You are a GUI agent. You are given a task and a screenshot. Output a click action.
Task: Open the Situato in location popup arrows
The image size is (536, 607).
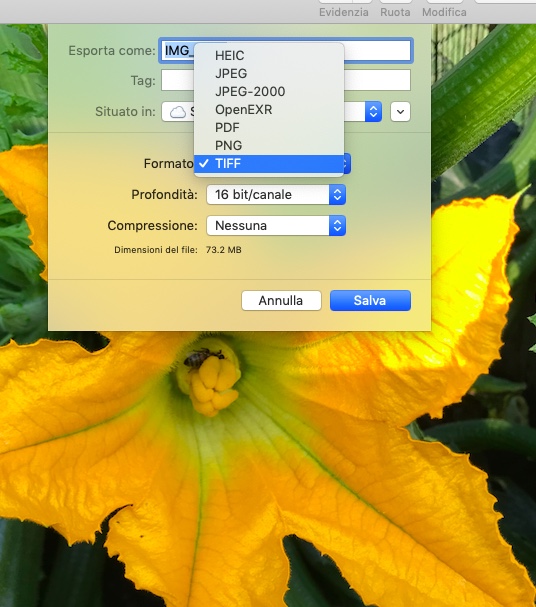click(373, 112)
